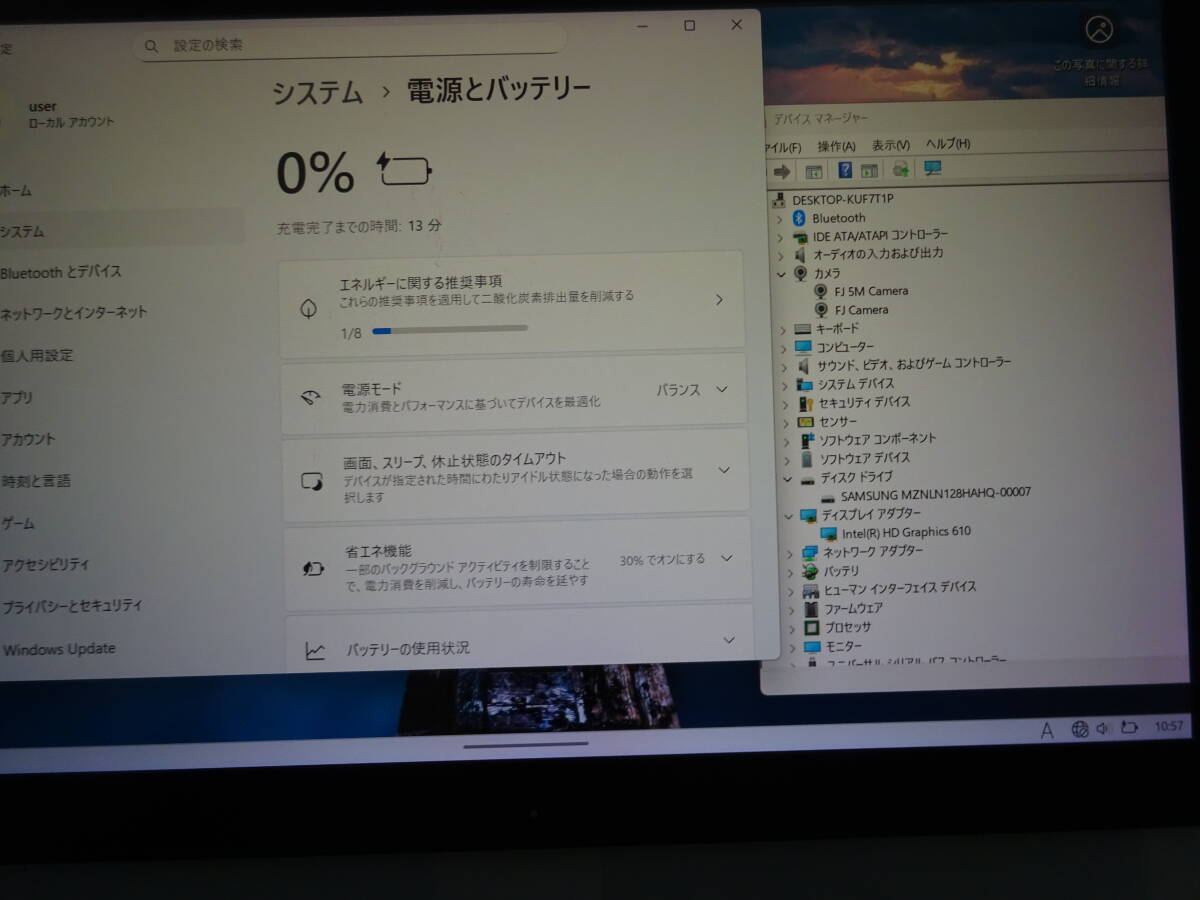The width and height of the screenshot is (1200, 900).
Task: Collapse the ディスプレイ アダプター node
Action: pos(789,517)
